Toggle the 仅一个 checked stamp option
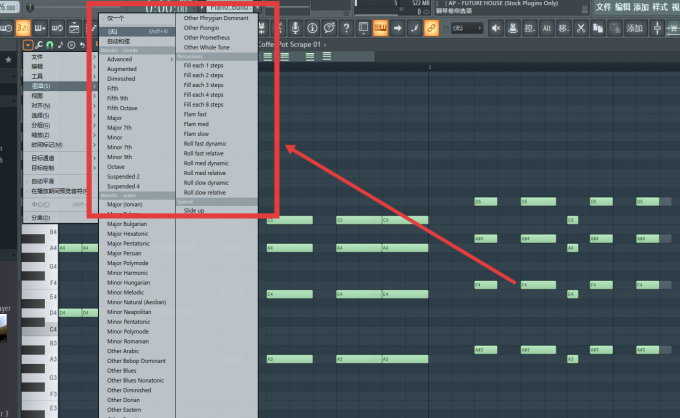The height and width of the screenshot is (418, 680). tap(137, 18)
